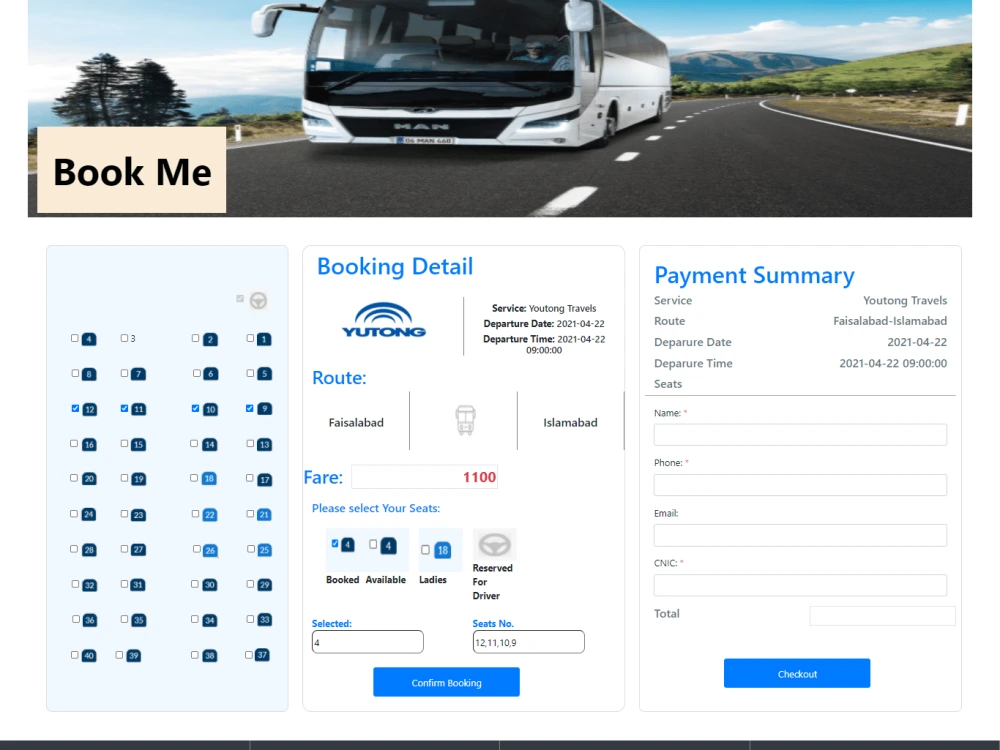Click the bus icon between route cities

(x=466, y=420)
